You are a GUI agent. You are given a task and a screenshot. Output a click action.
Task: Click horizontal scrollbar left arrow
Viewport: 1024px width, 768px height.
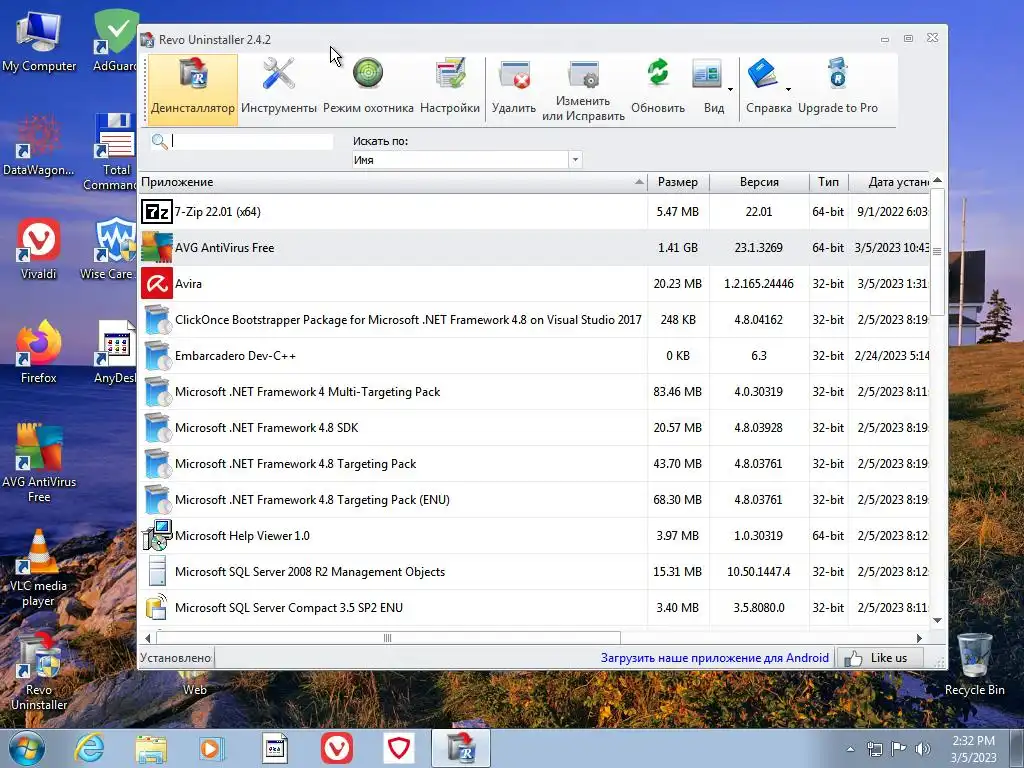click(148, 638)
